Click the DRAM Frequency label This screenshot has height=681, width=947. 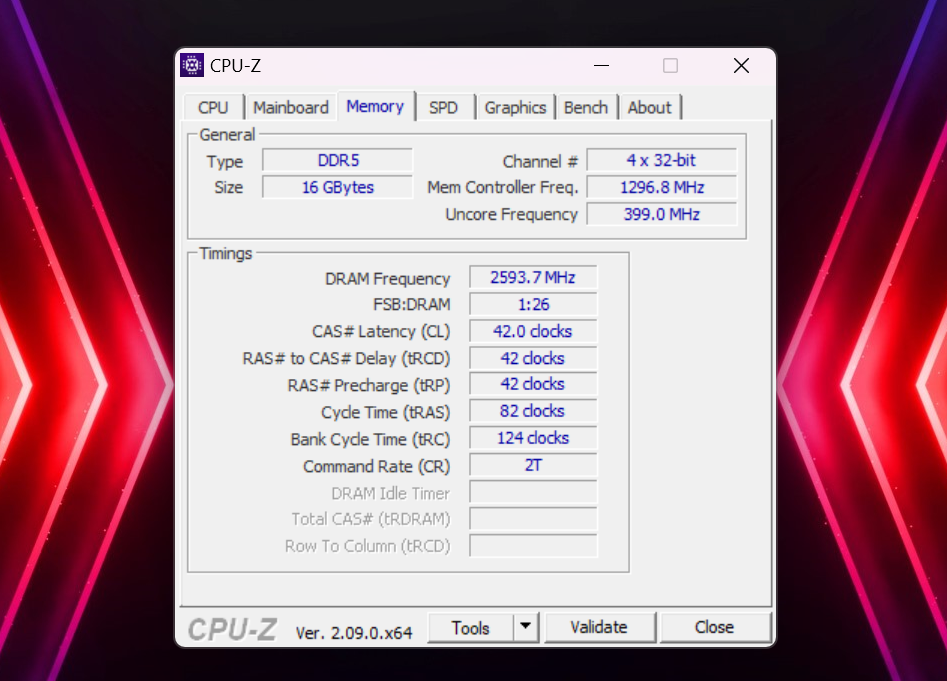tap(387, 279)
